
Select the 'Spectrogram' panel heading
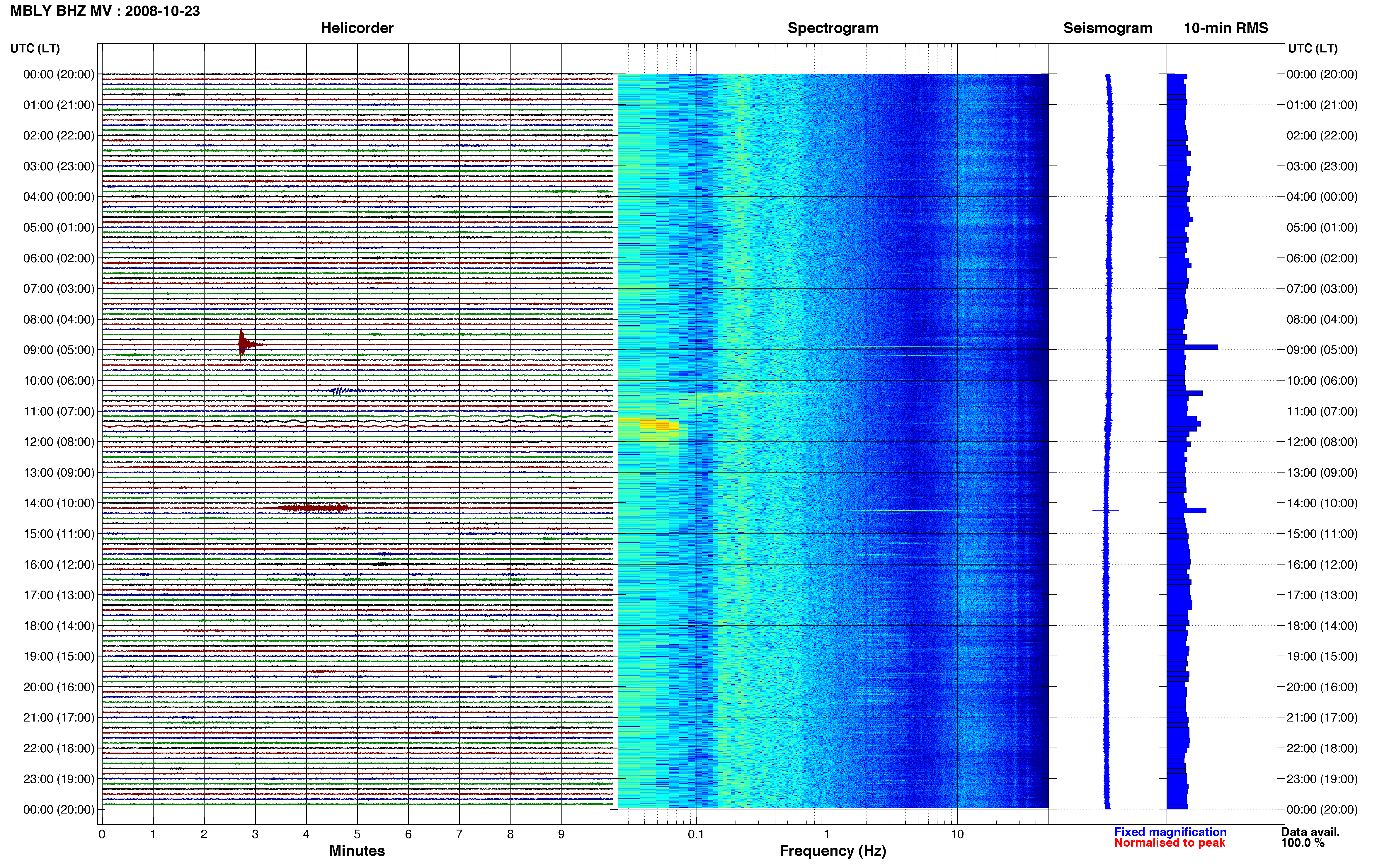coord(833,28)
